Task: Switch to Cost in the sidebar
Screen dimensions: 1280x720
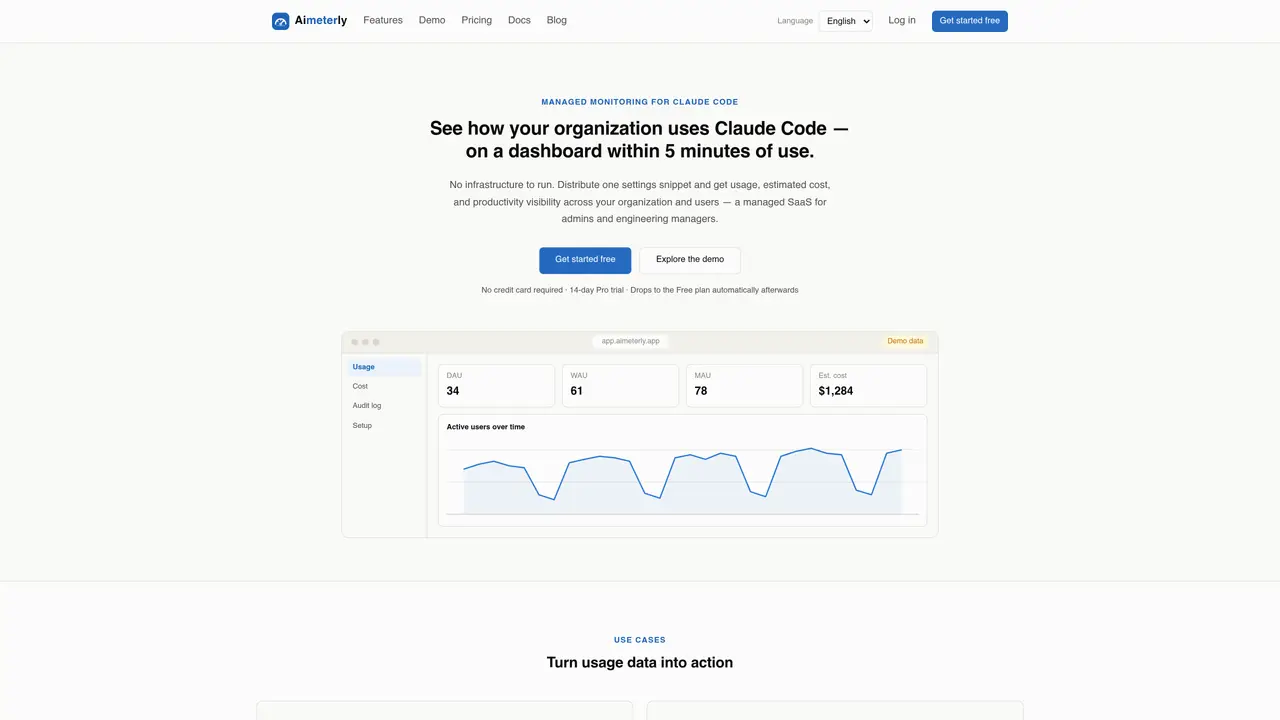Action: (384, 386)
